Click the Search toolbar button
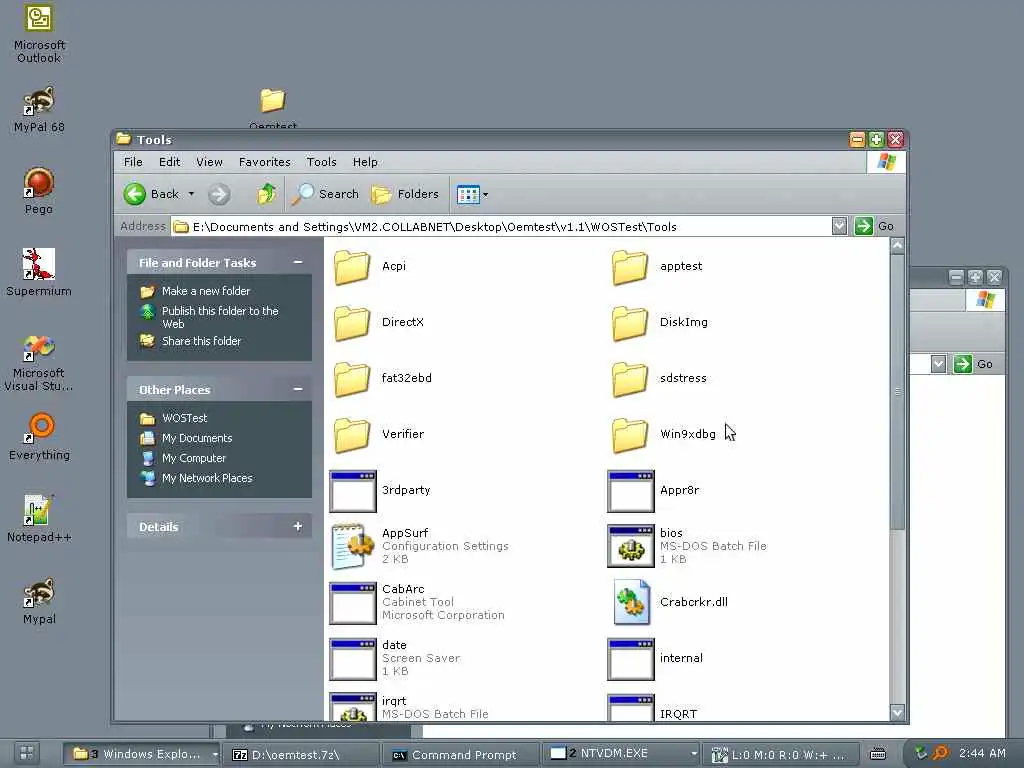The height and width of the screenshot is (768, 1024). tap(326, 194)
